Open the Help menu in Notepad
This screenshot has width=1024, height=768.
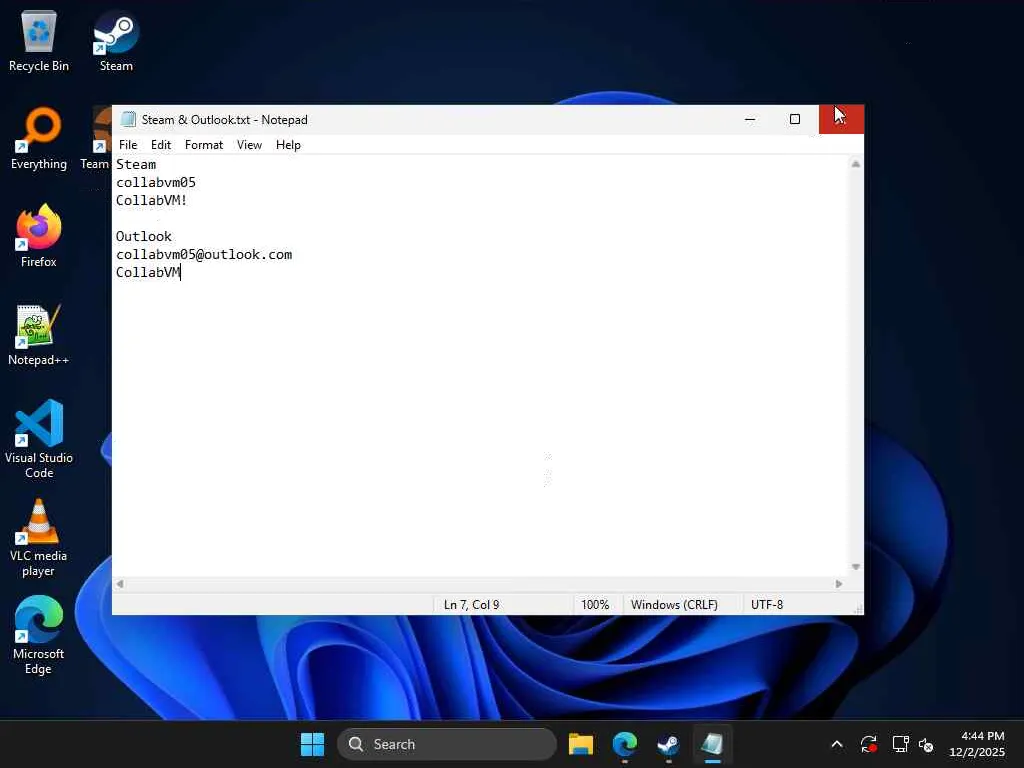[x=288, y=145]
